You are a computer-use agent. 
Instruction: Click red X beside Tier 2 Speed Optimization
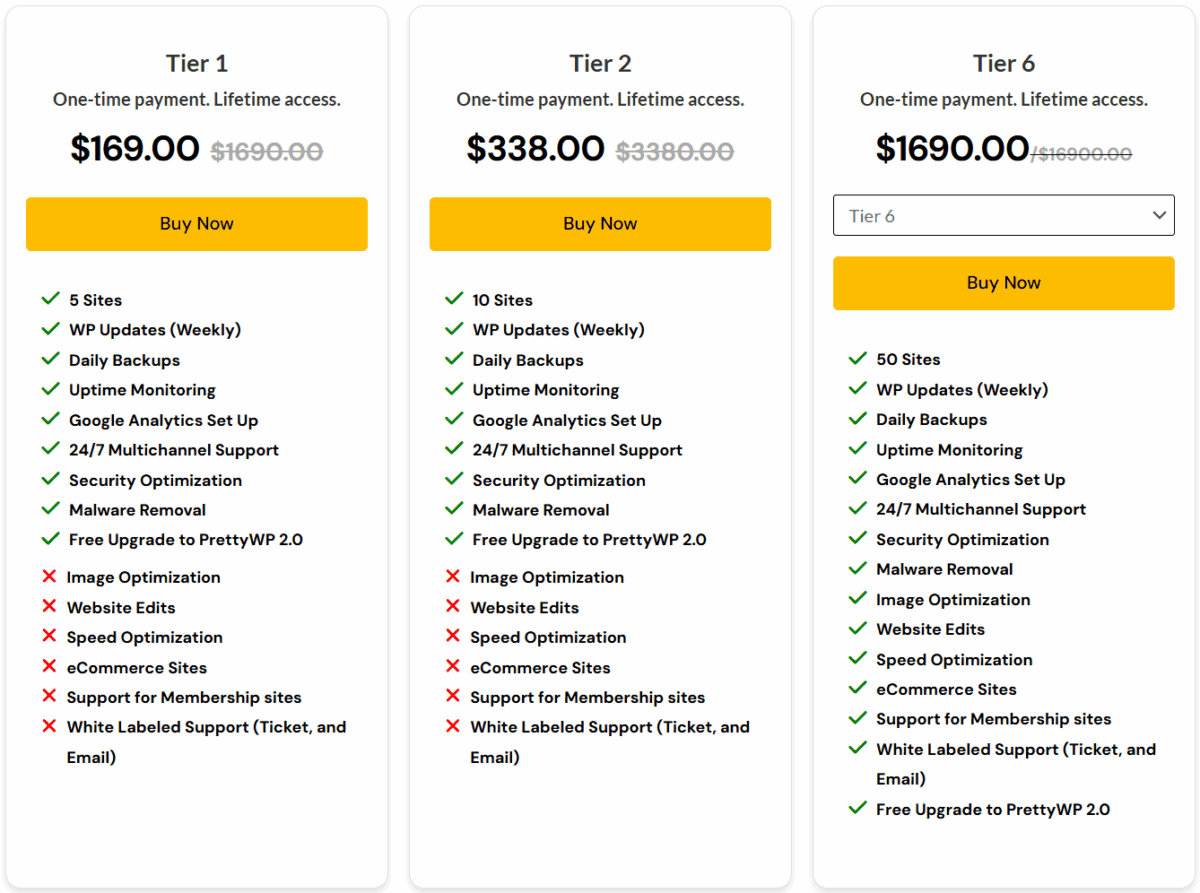pyautogui.click(x=453, y=637)
